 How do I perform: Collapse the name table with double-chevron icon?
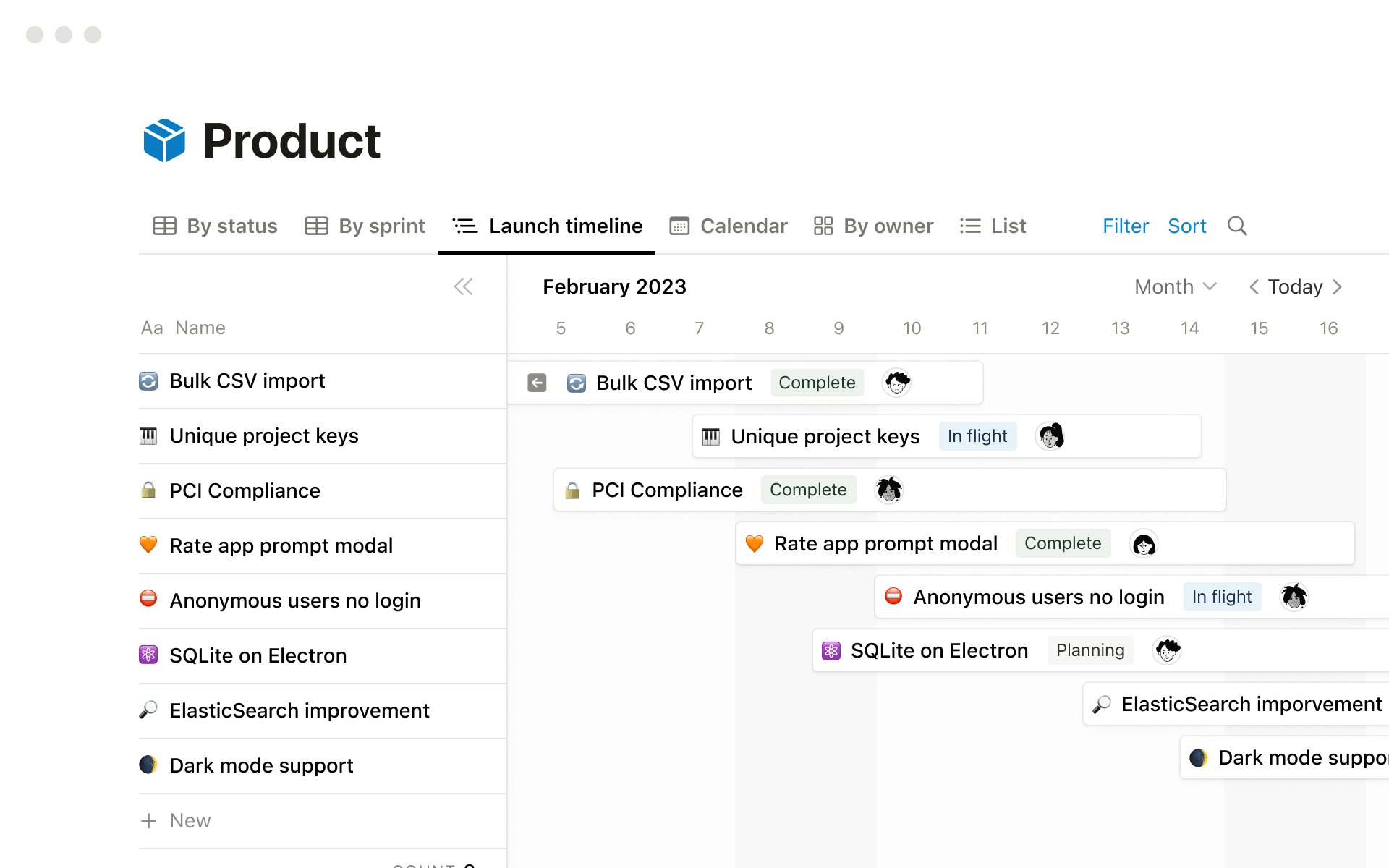(463, 287)
